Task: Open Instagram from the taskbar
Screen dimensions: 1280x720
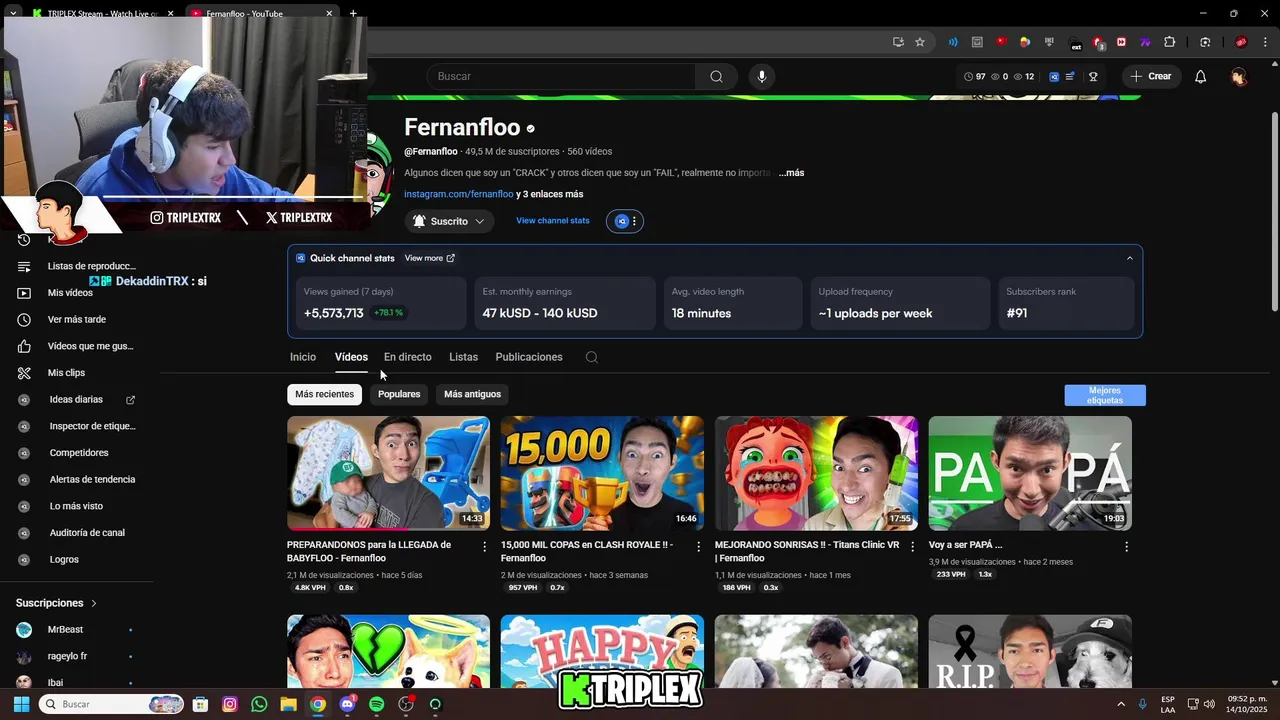Action: point(230,704)
